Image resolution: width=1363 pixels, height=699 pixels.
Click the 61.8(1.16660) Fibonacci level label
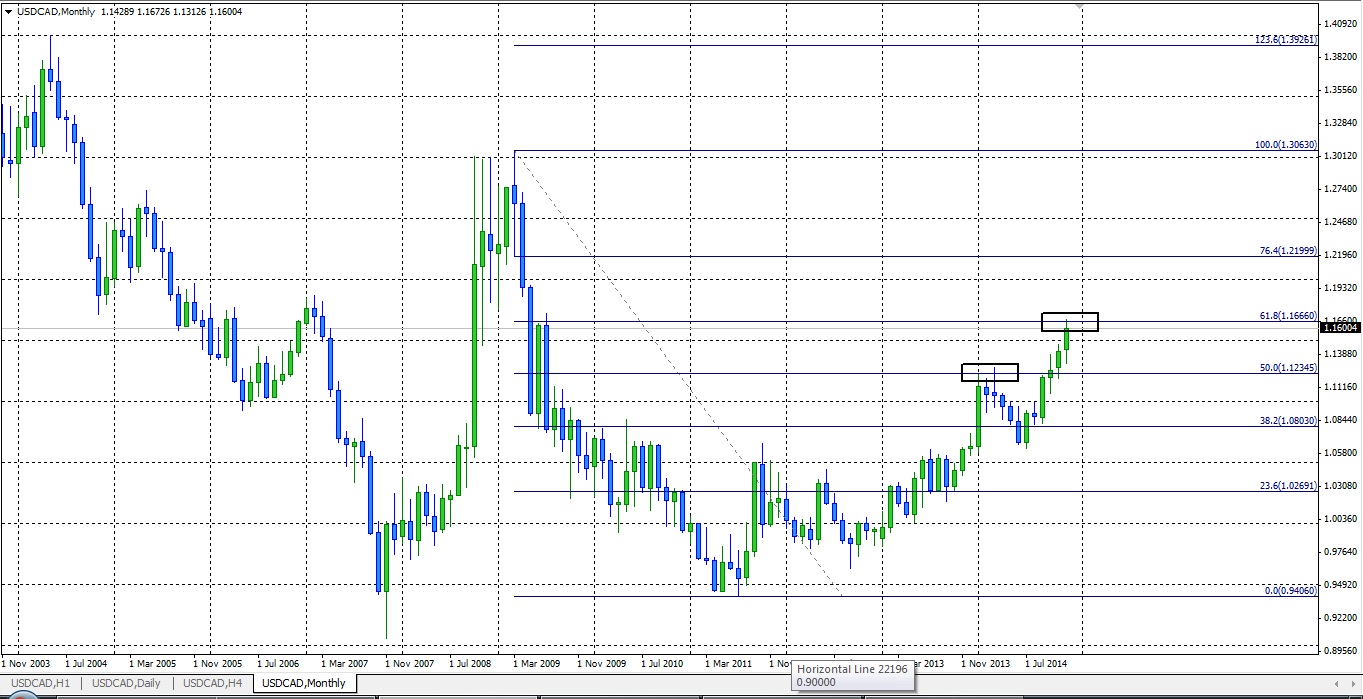point(1288,316)
